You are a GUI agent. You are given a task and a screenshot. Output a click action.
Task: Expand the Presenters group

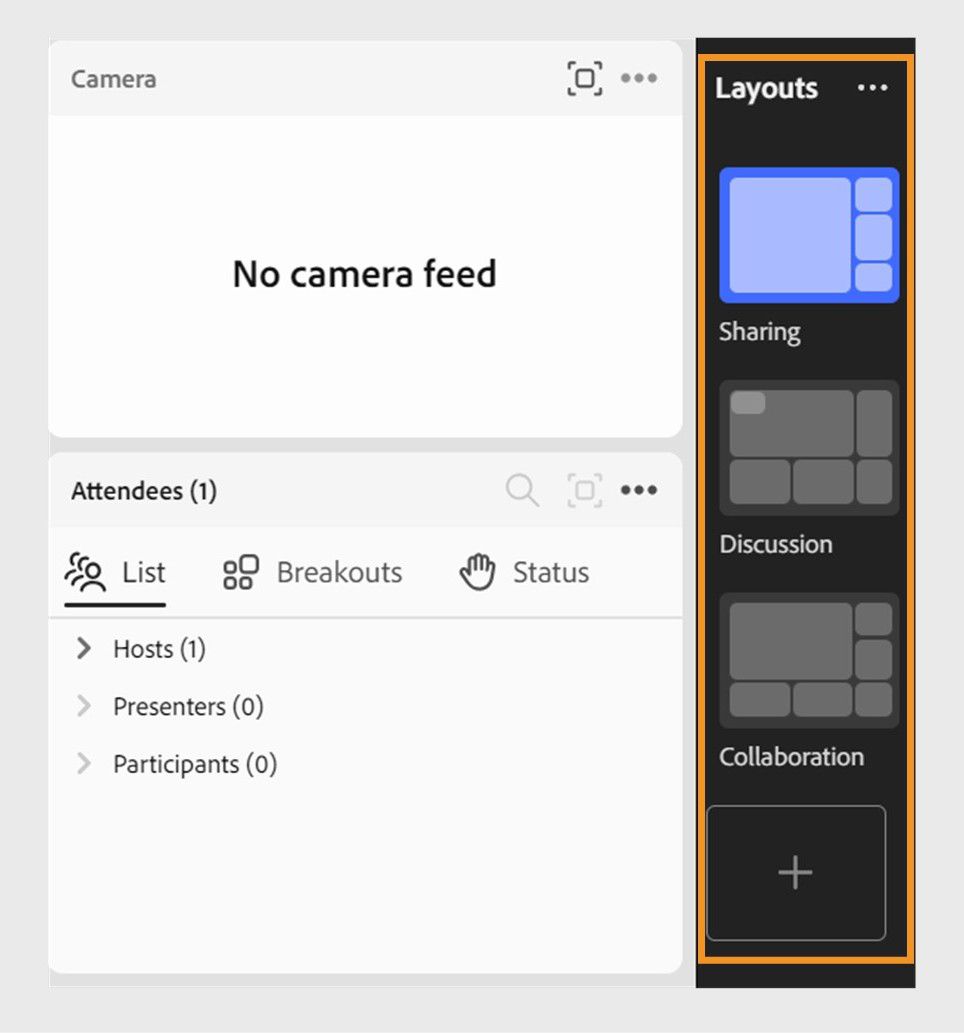point(83,706)
